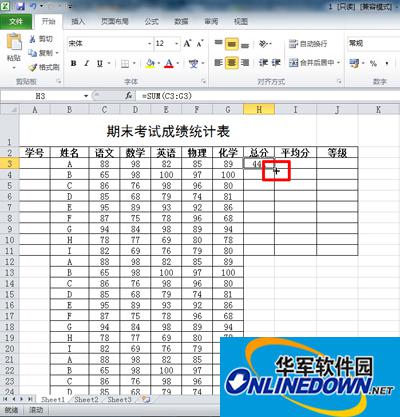Image resolution: width=400 pixels, height=417 pixels.
Task: Click the select-all corner of the grid
Action: click(10, 109)
